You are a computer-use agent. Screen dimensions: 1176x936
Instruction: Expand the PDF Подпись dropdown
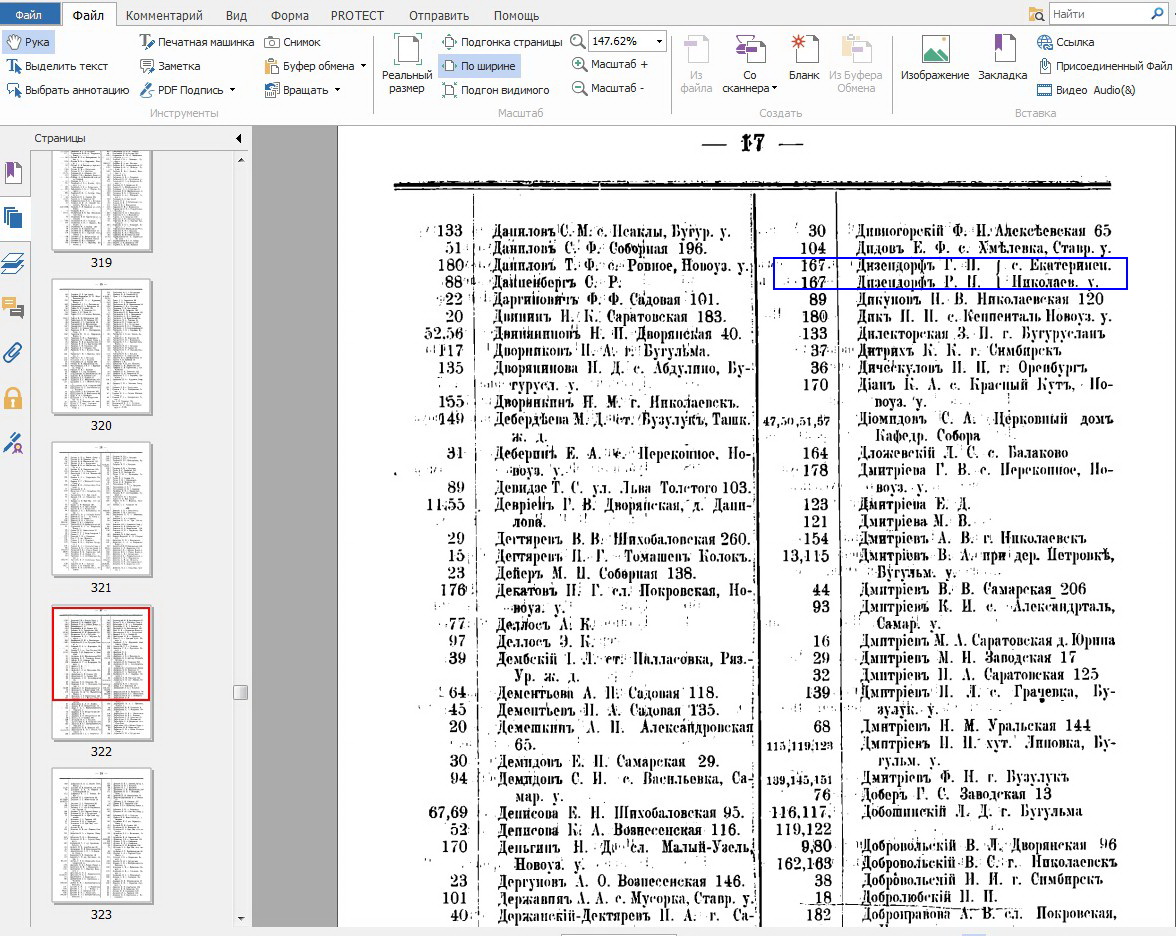232,90
